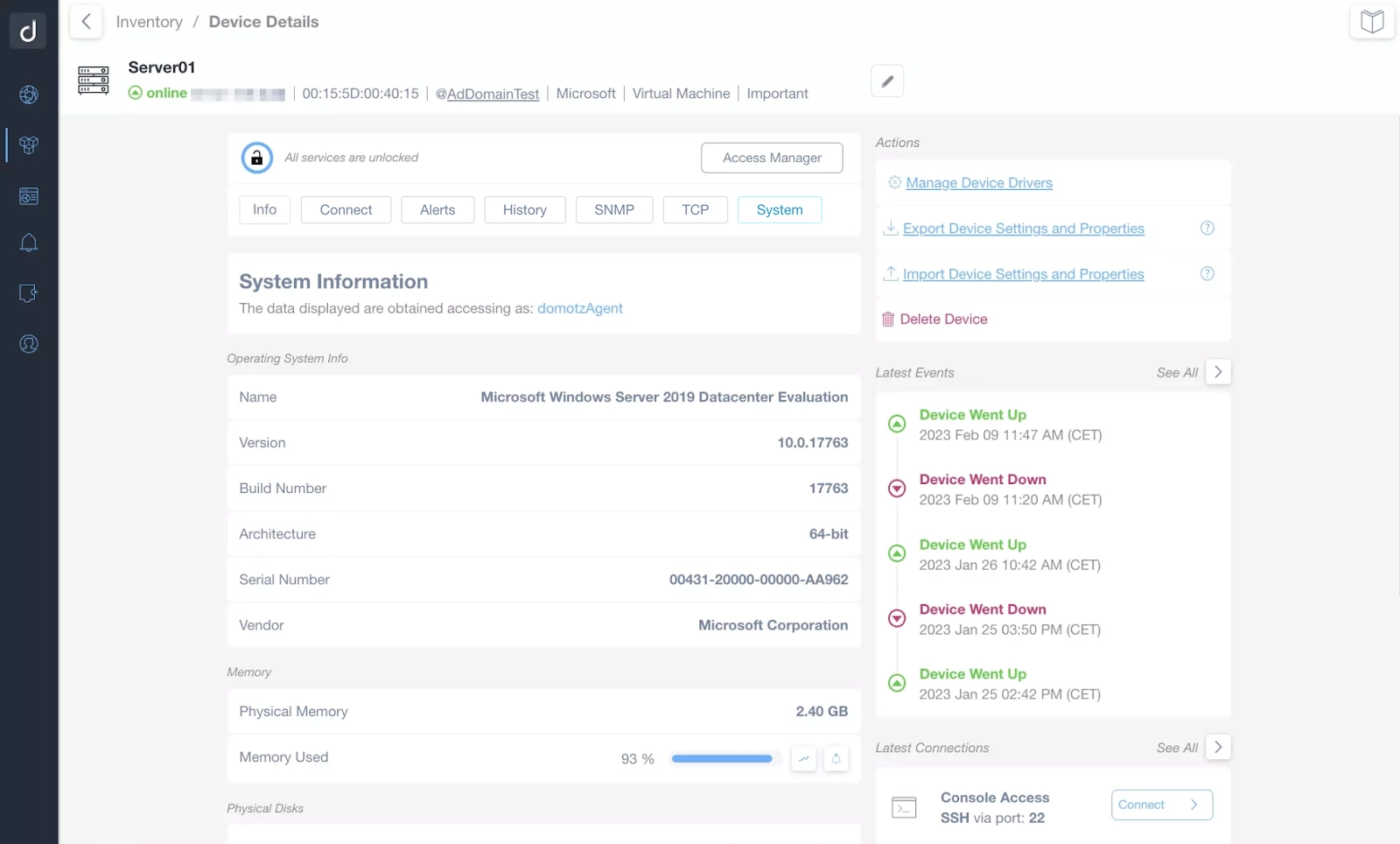Click Inventory breadcrumb link
The image size is (1400, 844).
click(x=150, y=22)
